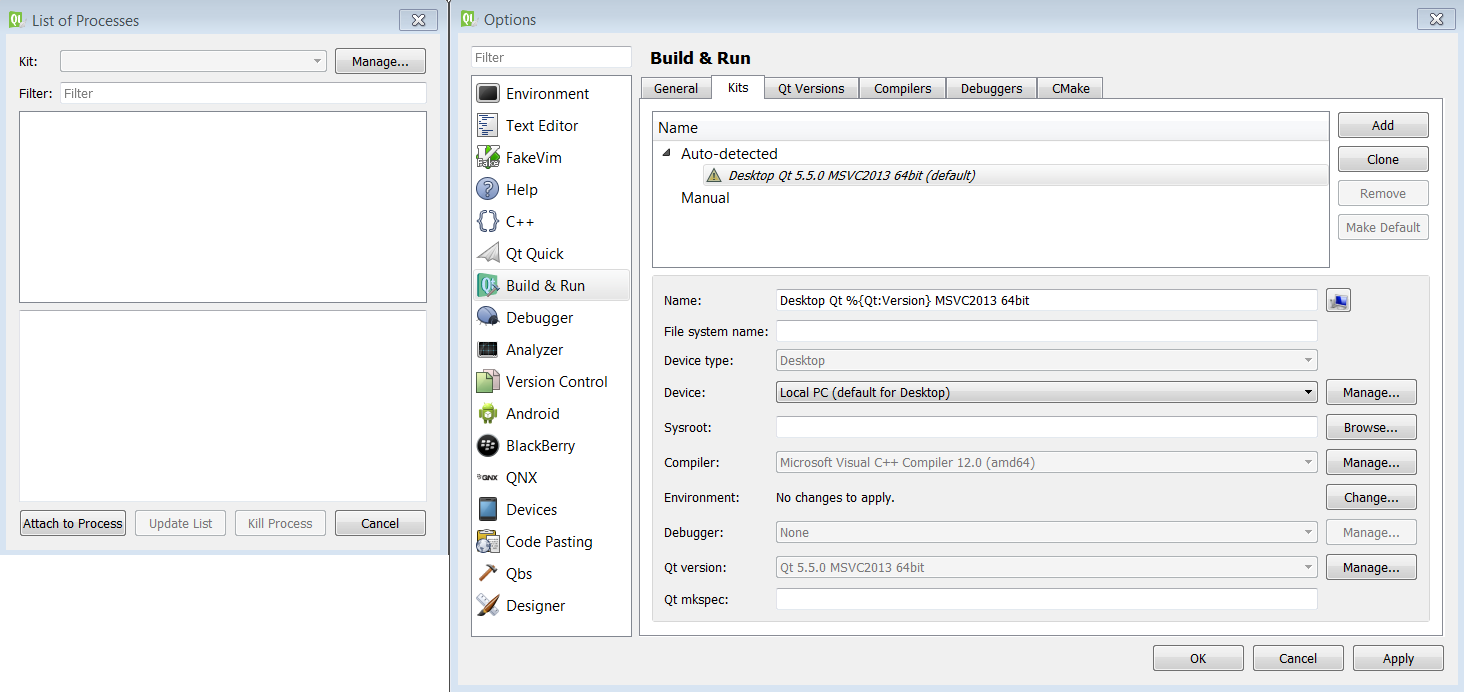Open the Analyzer options category

point(534,350)
